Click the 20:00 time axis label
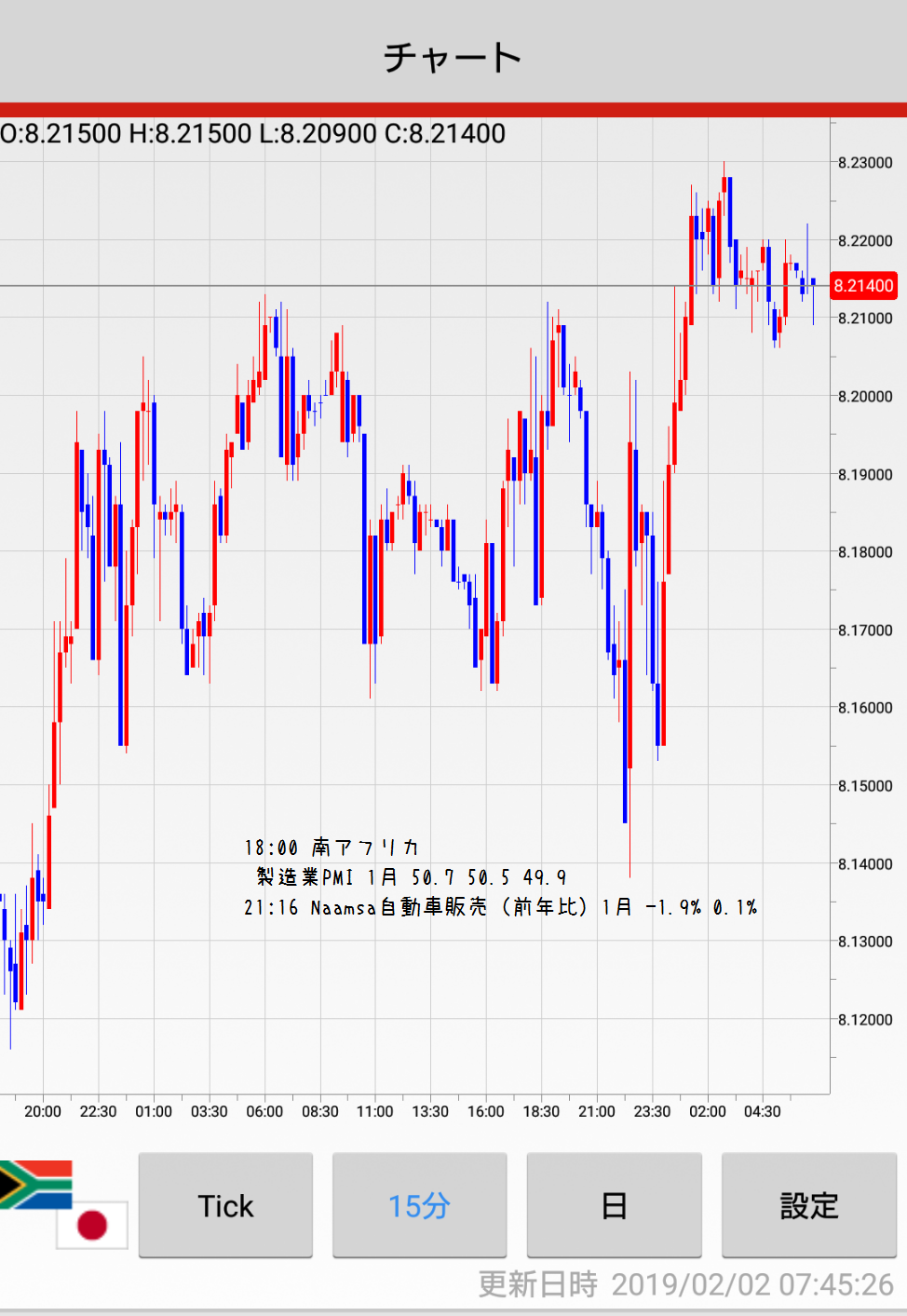Image resolution: width=907 pixels, height=1316 pixels. click(43, 1111)
